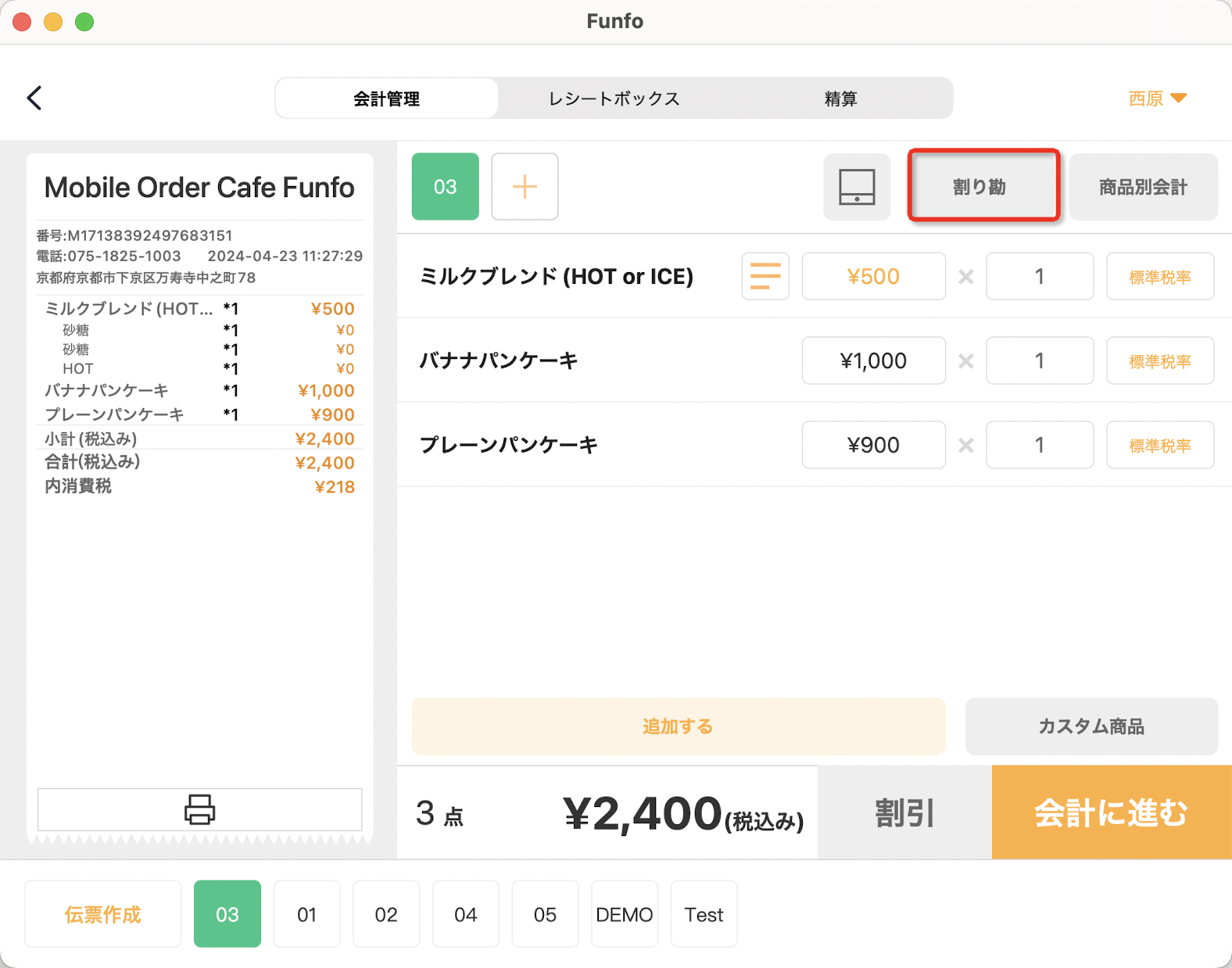Edit the ¥900 price field
The width and height of the screenshot is (1232, 968).
coord(873,445)
